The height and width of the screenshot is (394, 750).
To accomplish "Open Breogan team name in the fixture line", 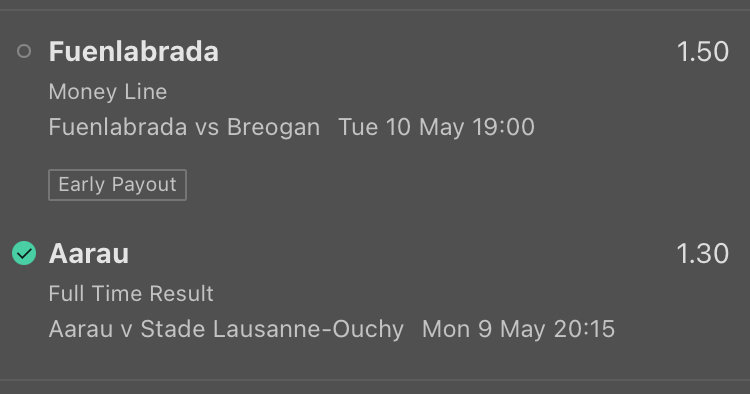I will coord(273,127).
